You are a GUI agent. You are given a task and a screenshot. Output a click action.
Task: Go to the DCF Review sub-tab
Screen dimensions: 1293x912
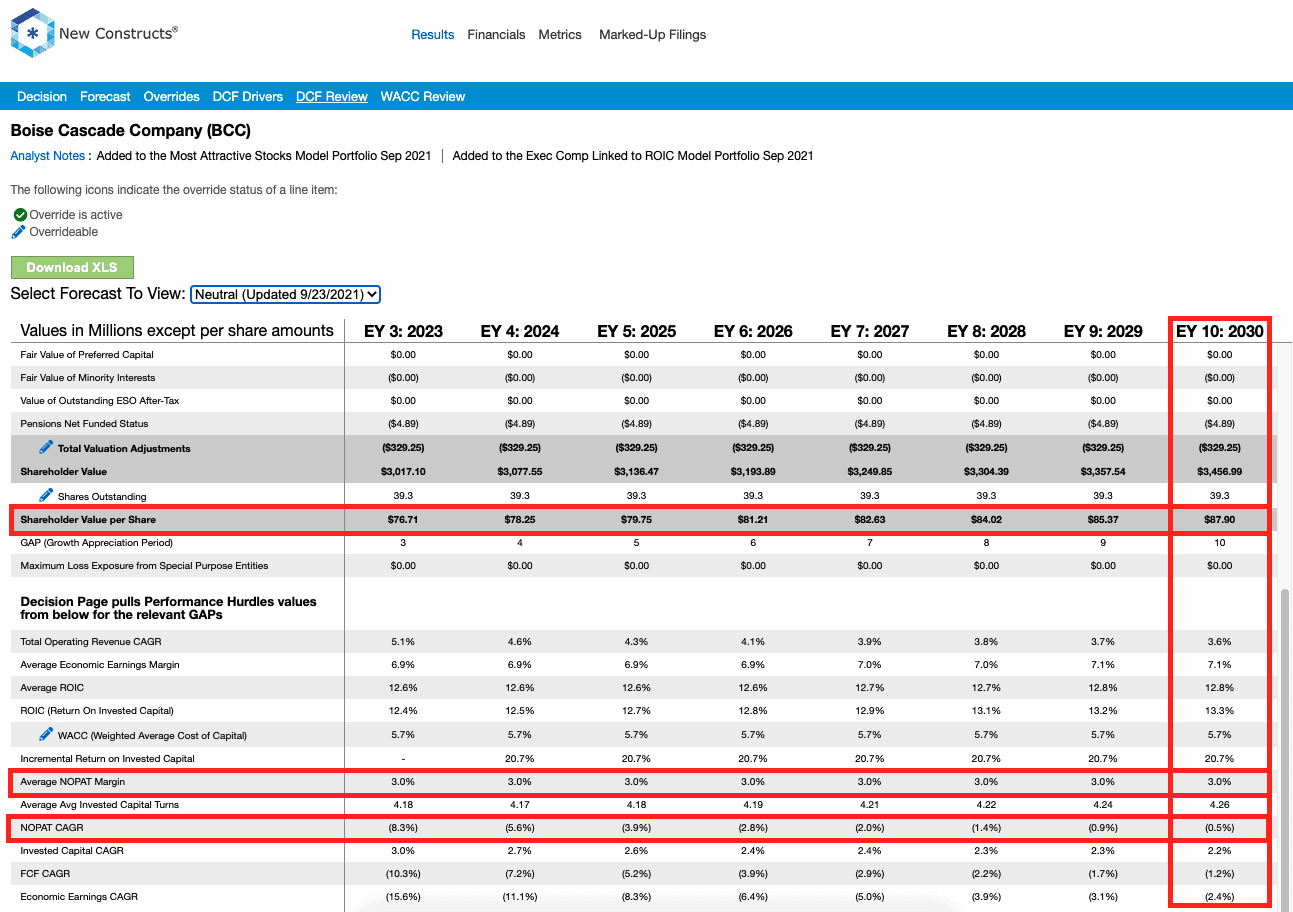332,97
